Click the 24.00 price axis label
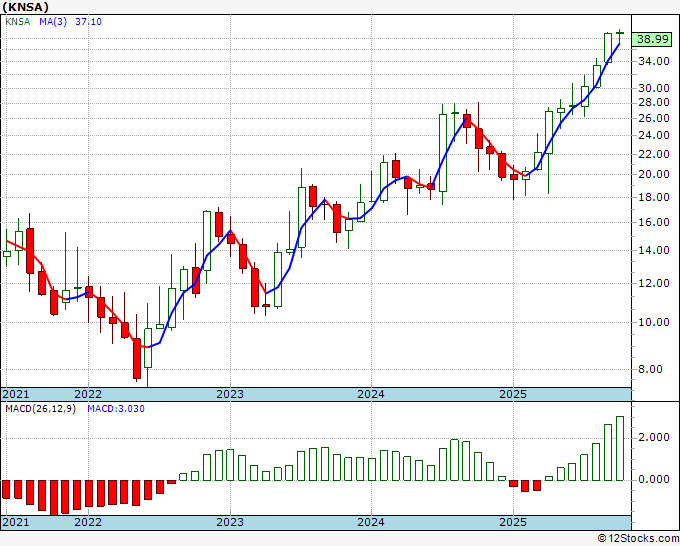Viewport: 680px width, 546px height. (x=654, y=135)
